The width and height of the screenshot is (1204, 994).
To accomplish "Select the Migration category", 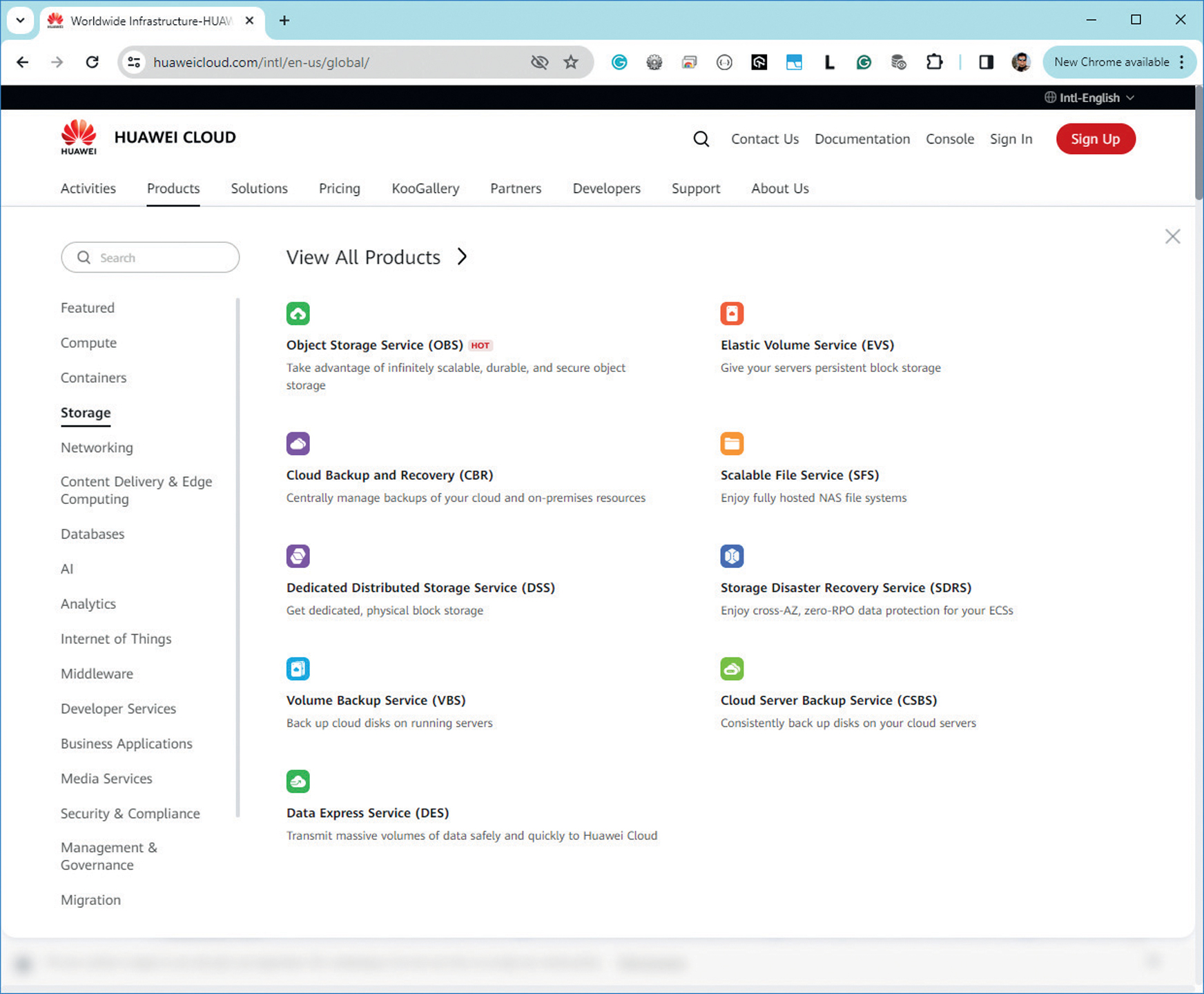I will click(x=90, y=900).
